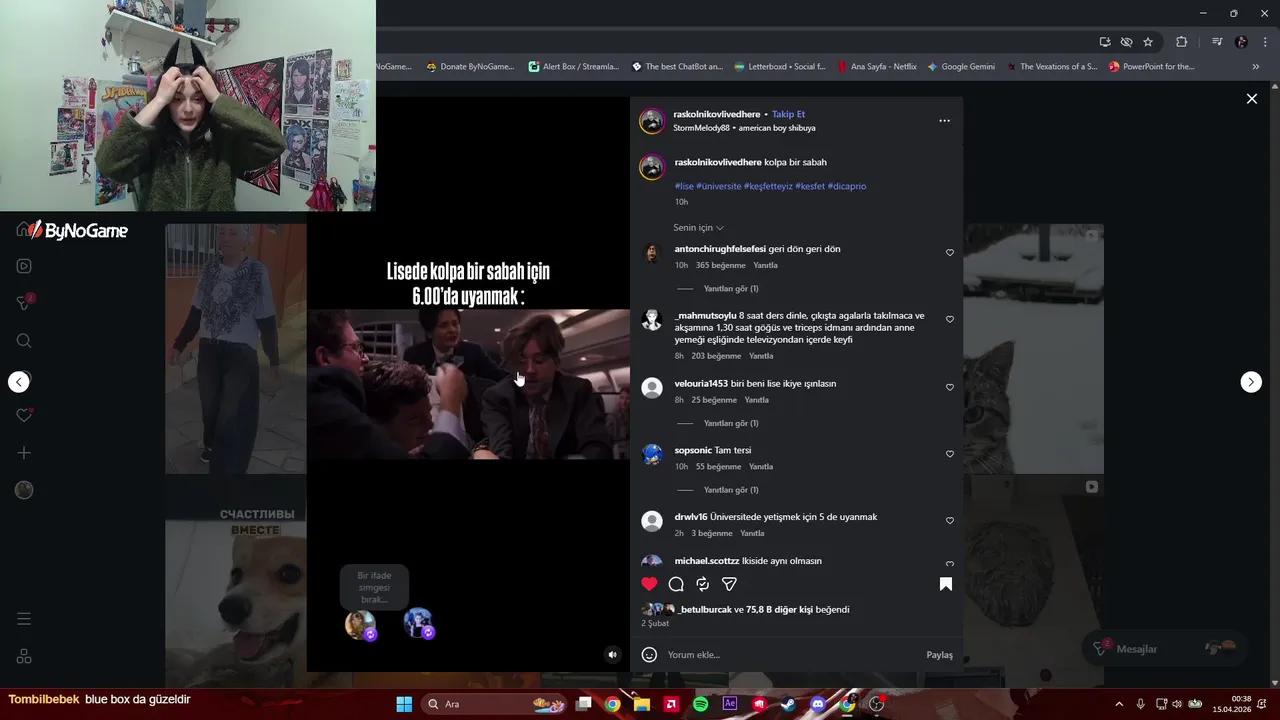Screen dimensions: 1280x720
Task: Open raskolnikovlivedhere avatar in post header
Action: point(652,121)
